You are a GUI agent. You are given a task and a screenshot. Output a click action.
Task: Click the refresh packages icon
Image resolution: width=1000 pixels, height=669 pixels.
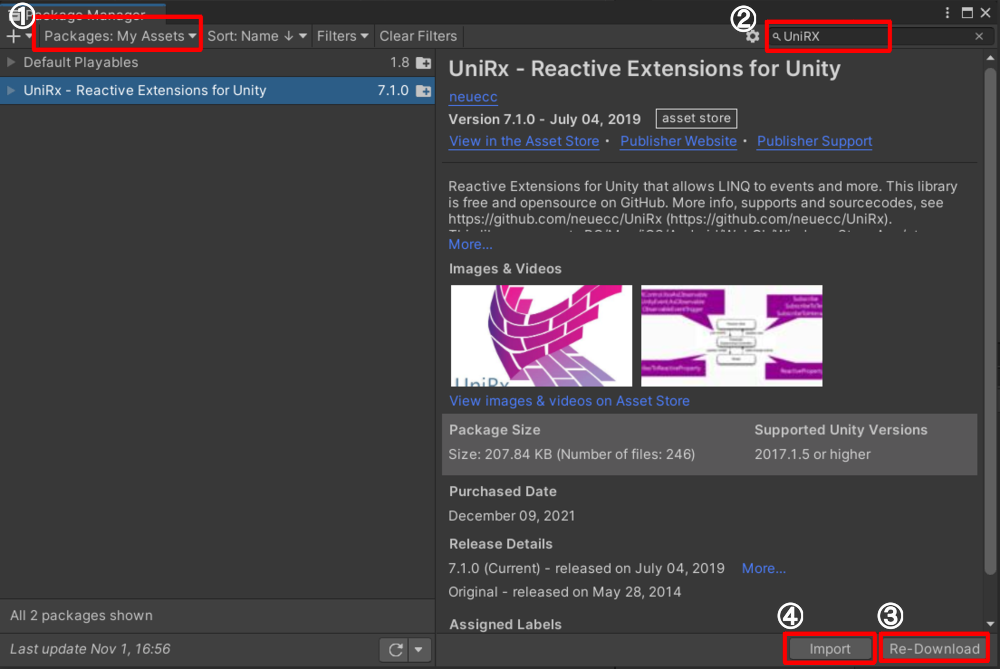[395, 649]
